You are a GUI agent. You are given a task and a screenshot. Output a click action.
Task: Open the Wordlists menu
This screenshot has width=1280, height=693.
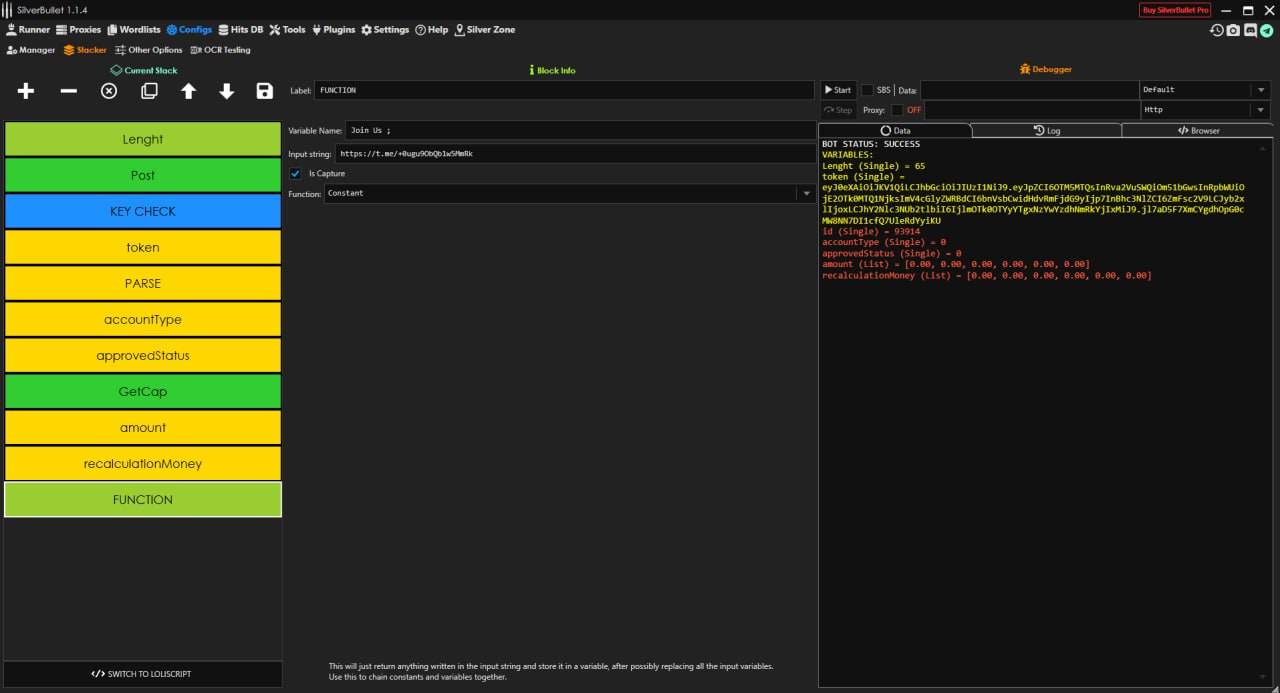(x=133, y=30)
